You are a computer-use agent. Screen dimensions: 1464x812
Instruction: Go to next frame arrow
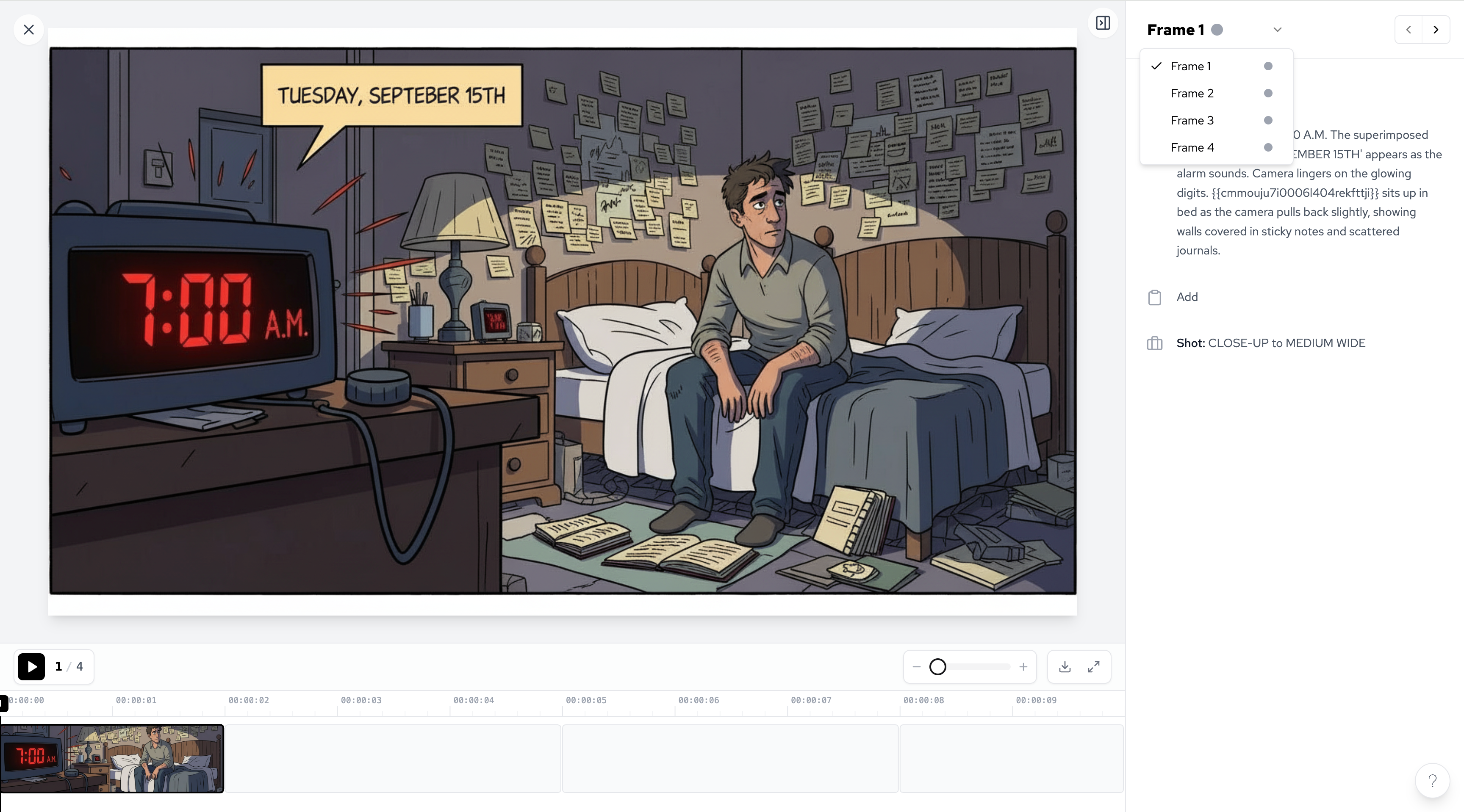click(1436, 30)
